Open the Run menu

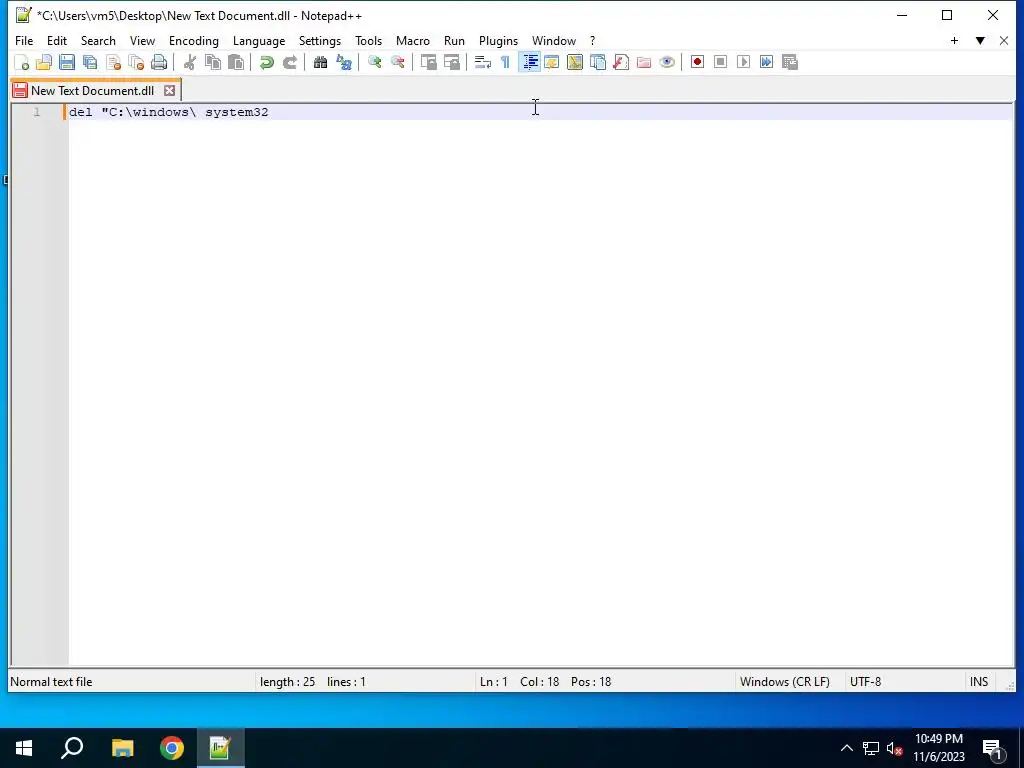point(455,40)
